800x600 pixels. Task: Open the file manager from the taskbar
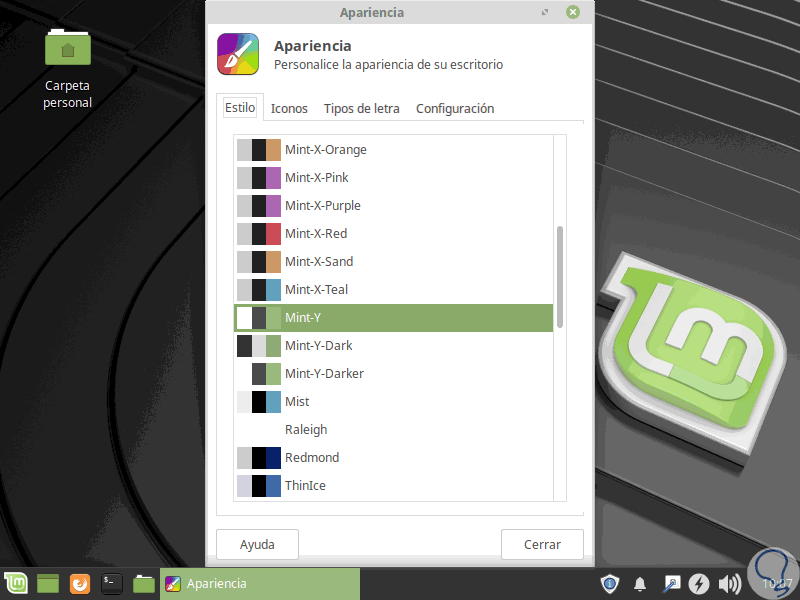coord(143,583)
